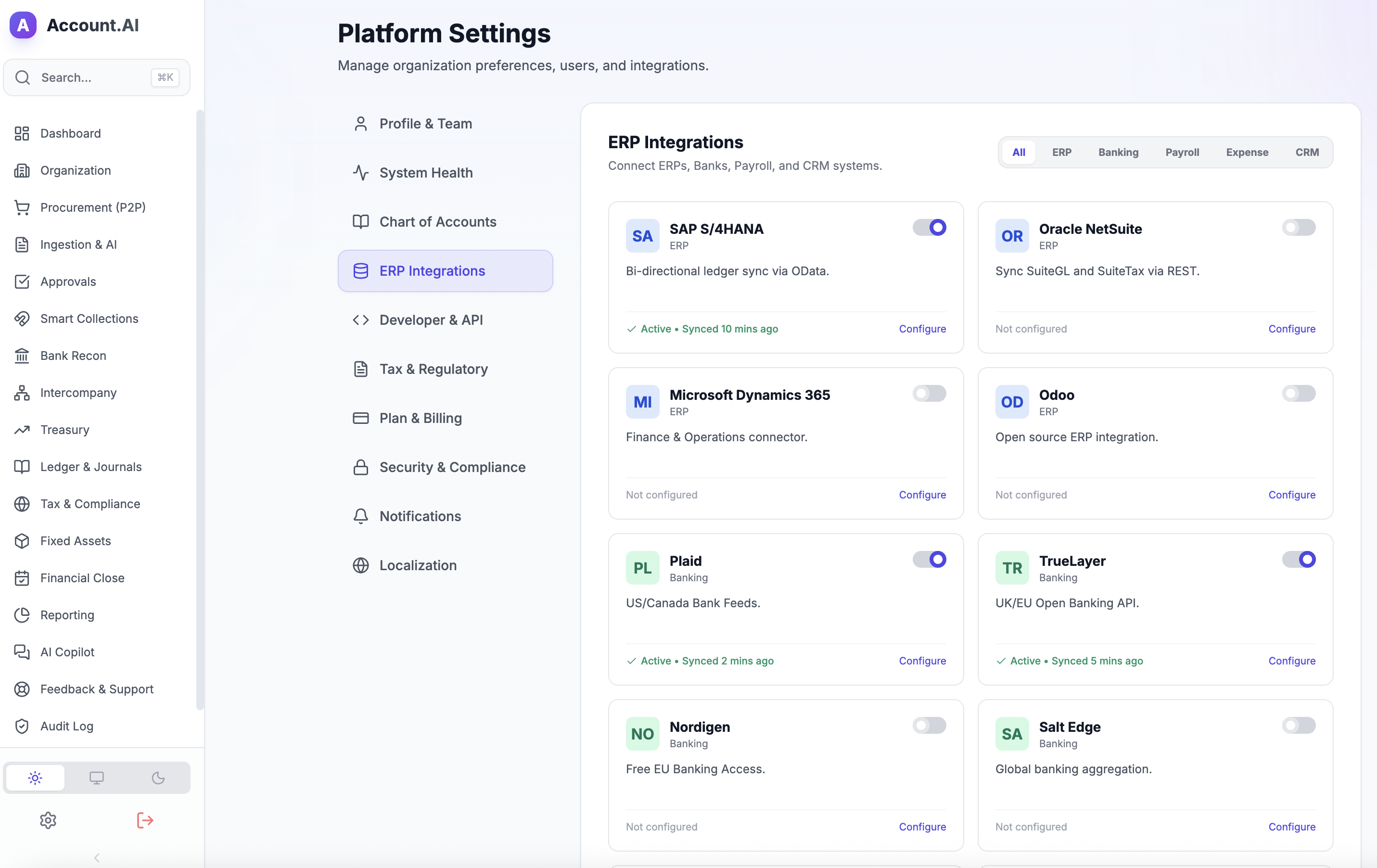1377x868 pixels.
Task: Click the logout icon in sidebar footer
Action: pos(145,820)
